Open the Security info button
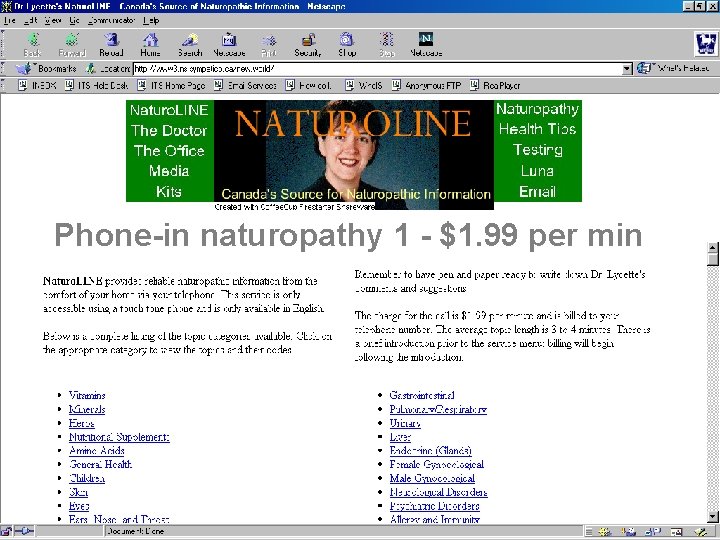This screenshot has width=720, height=540. [x=308, y=45]
